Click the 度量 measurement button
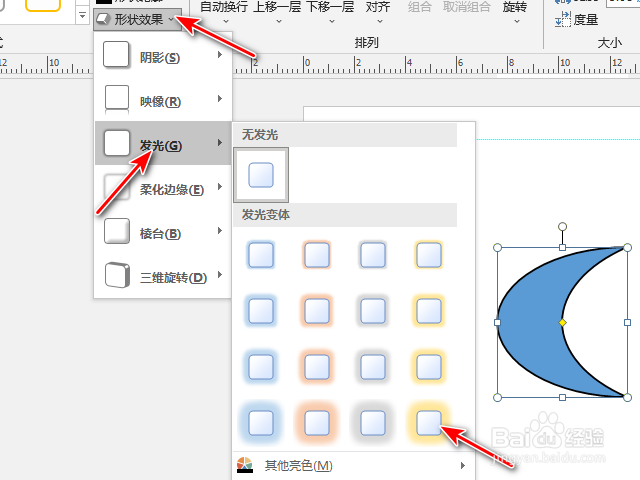Screen dimensions: 640x480 click(577, 19)
